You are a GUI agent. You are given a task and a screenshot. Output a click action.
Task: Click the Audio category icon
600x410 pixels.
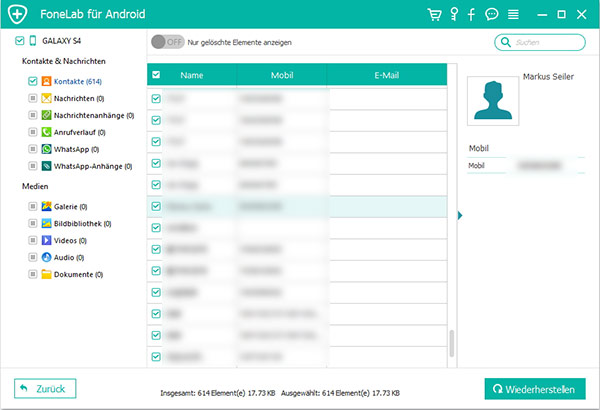coord(46,257)
